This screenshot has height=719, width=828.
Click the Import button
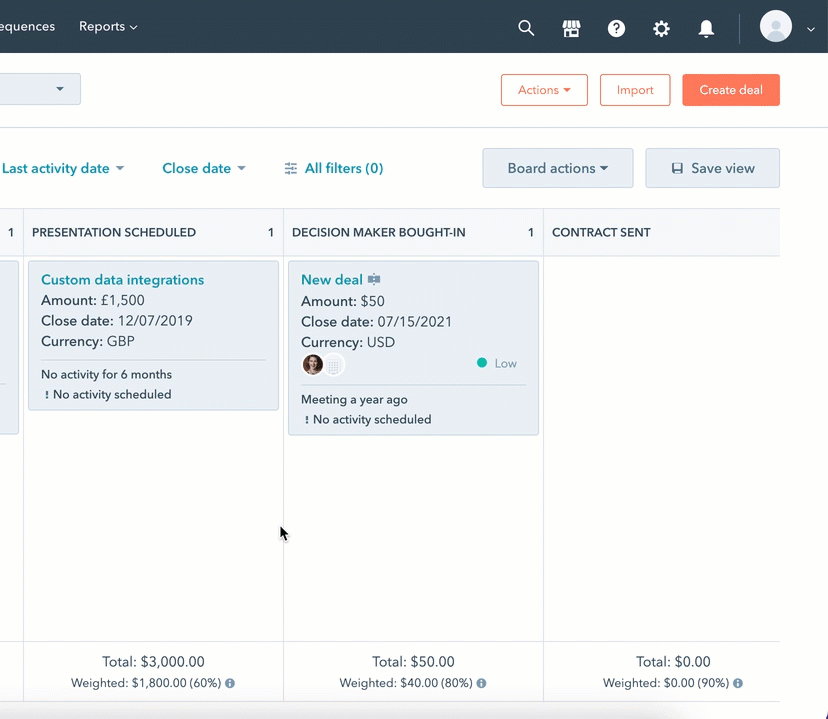[x=635, y=90]
